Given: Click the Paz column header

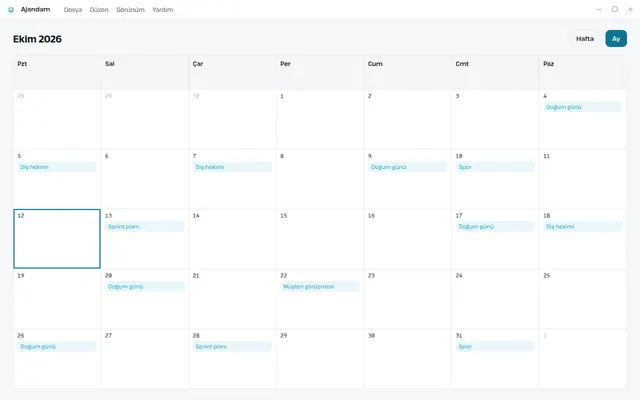Looking at the screenshot, I should tap(582, 73).
